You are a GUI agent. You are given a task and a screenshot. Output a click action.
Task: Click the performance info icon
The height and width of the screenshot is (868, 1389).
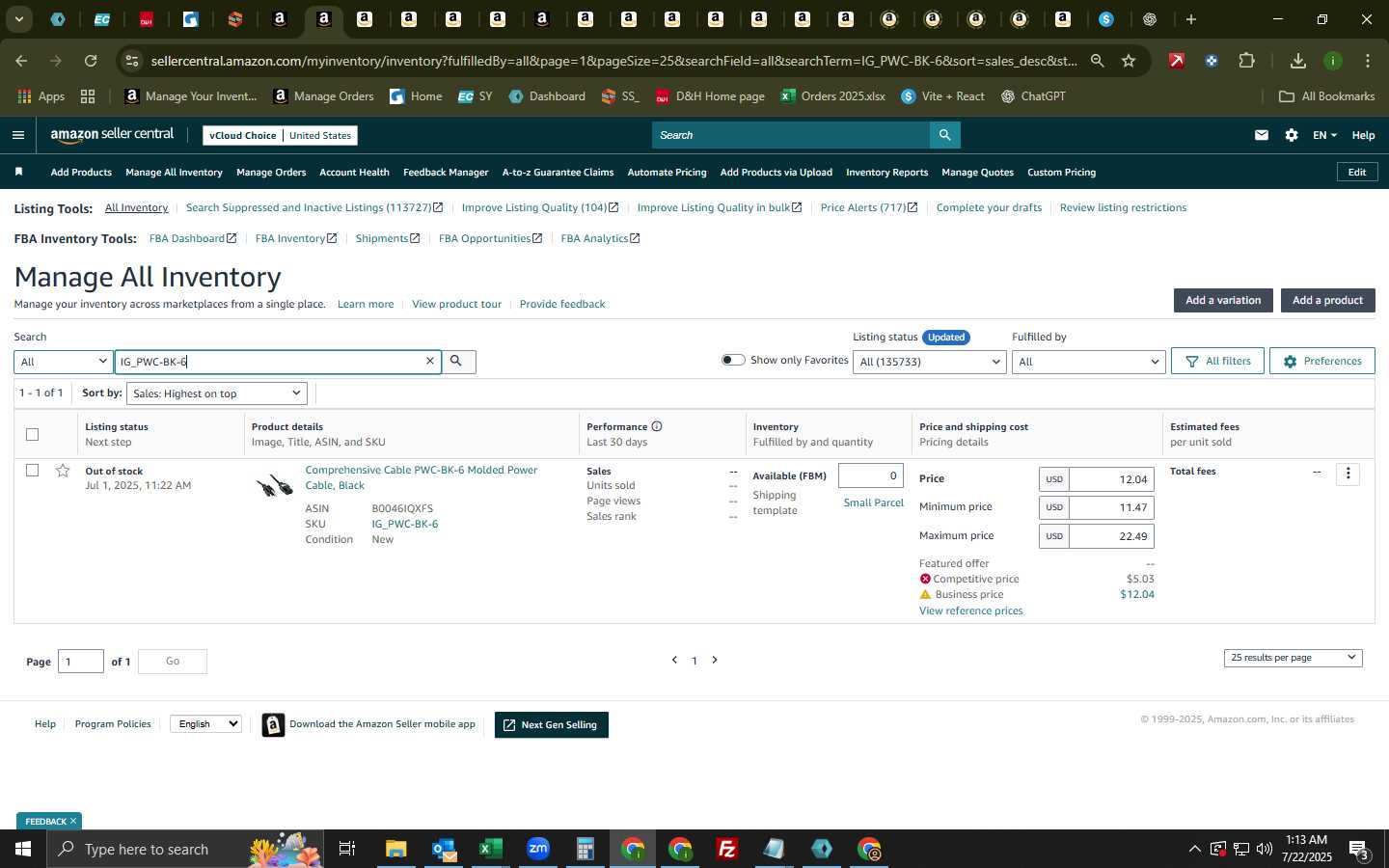tap(656, 426)
